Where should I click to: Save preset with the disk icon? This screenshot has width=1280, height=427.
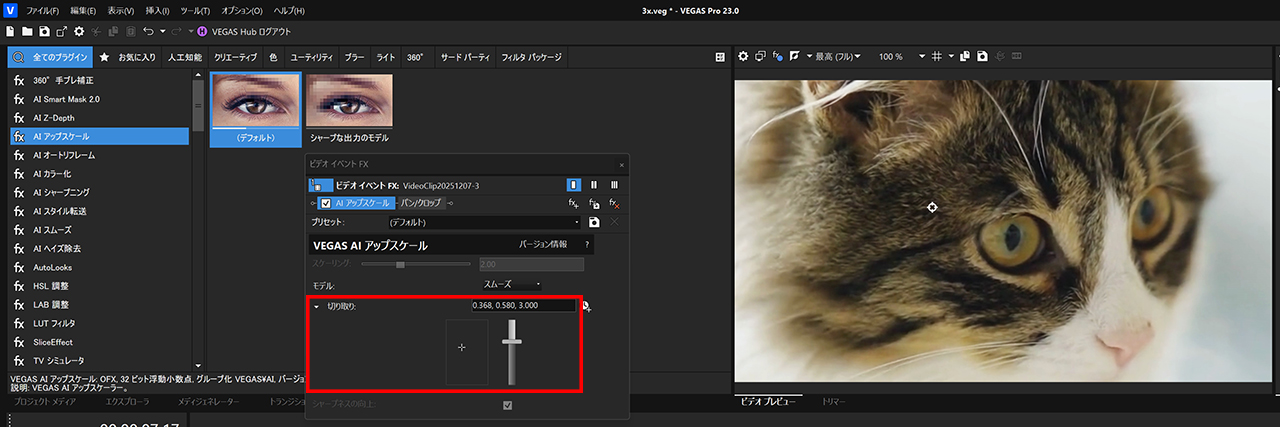(594, 222)
